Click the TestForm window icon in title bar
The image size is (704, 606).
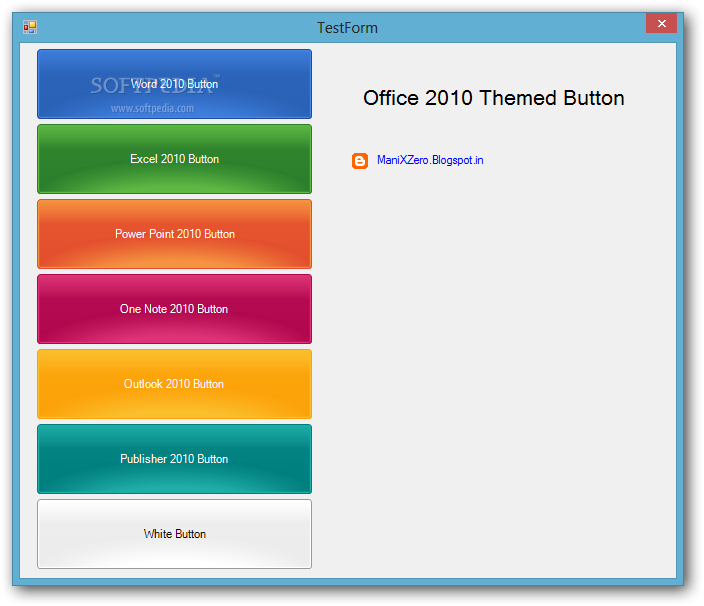point(30,27)
